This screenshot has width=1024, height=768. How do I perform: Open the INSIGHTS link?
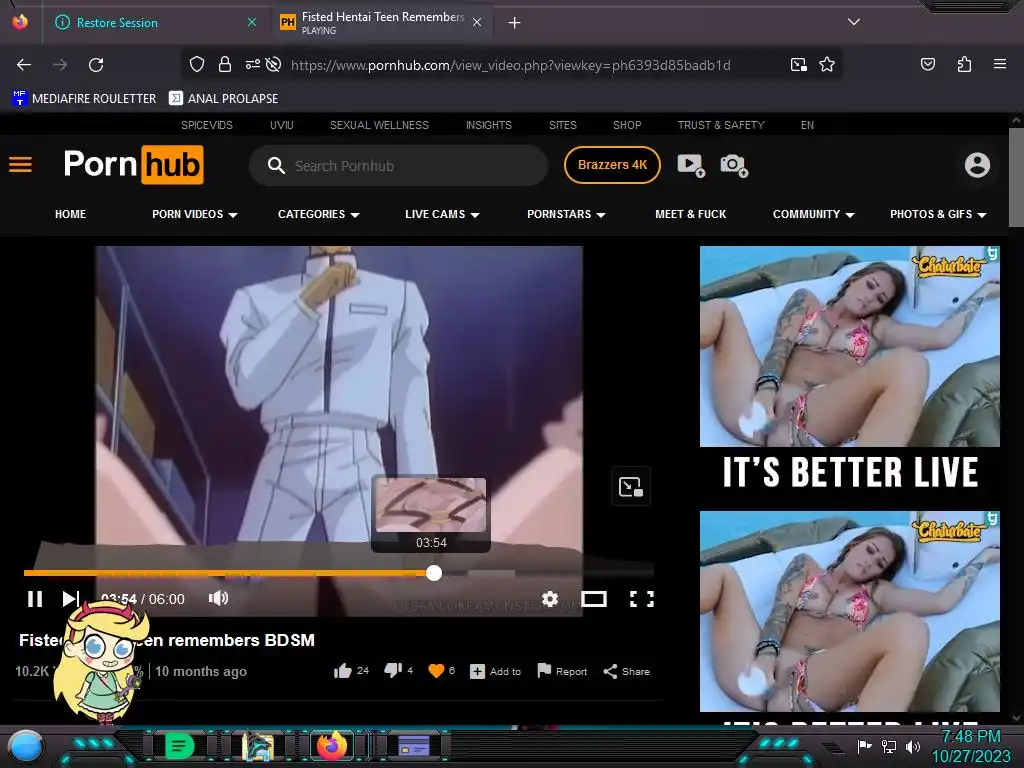click(488, 125)
